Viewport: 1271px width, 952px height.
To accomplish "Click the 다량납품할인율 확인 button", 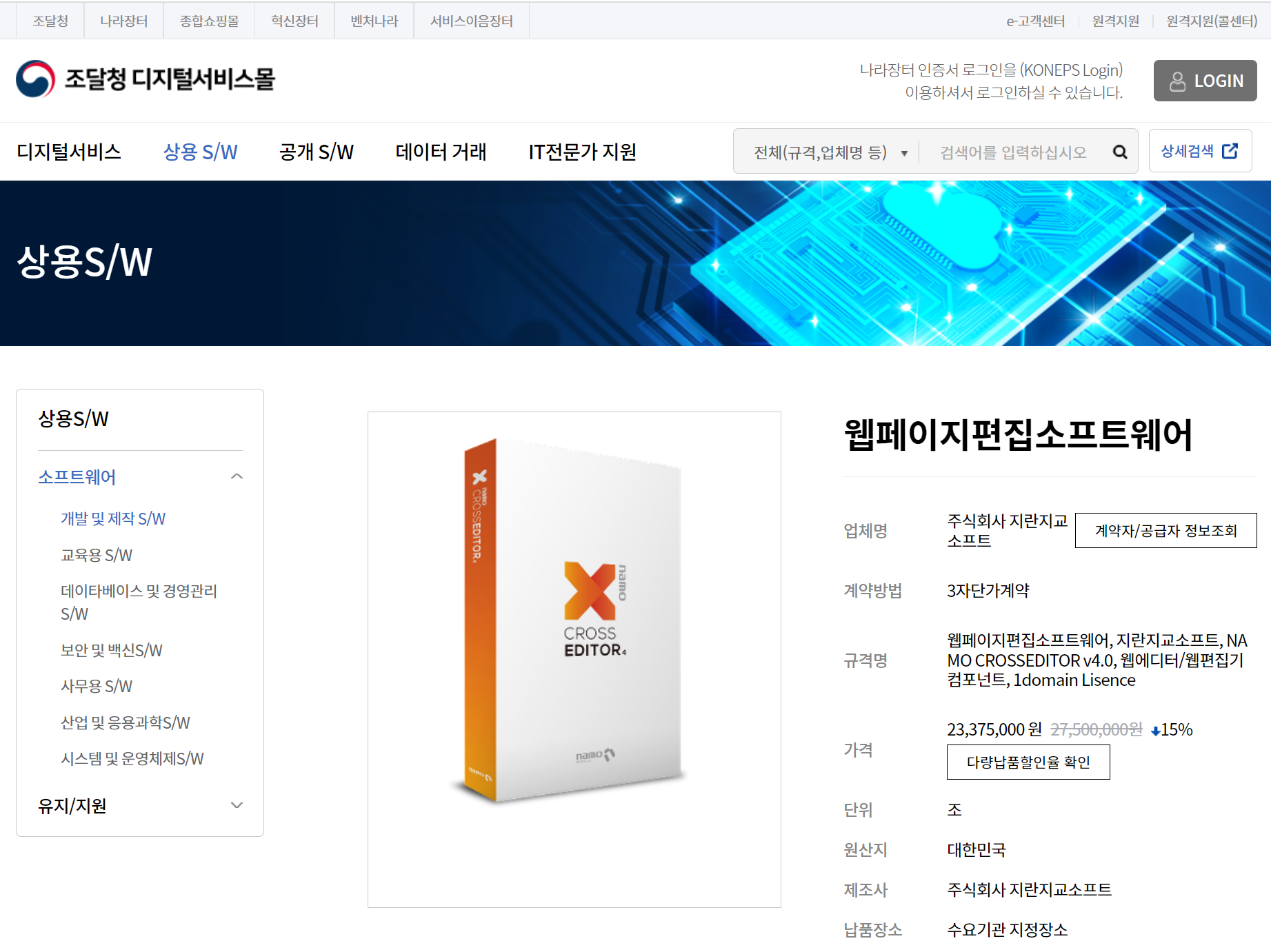I will tap(1028, 762).
